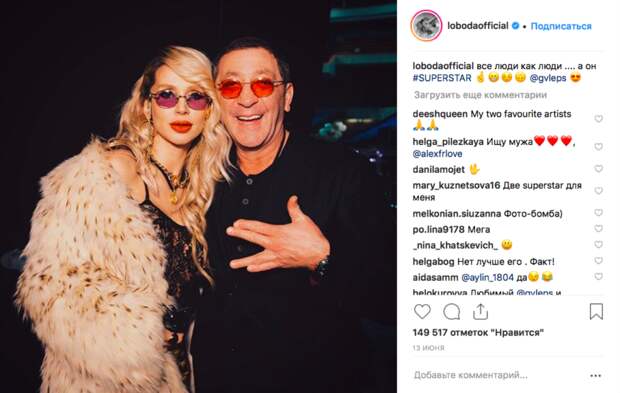
Task: Open the @gvleps mention in caption
Action: point(548,78)
